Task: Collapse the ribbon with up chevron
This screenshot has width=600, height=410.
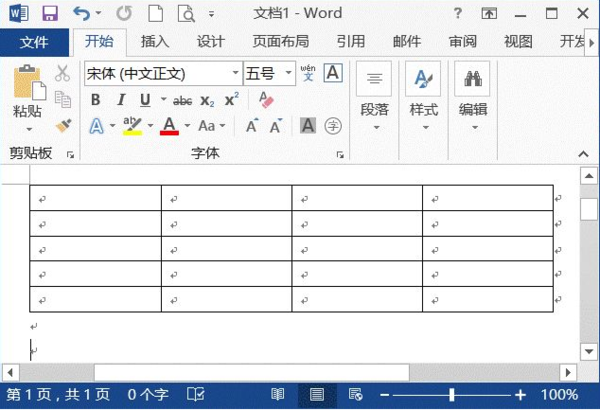Action: click(583, 154)
